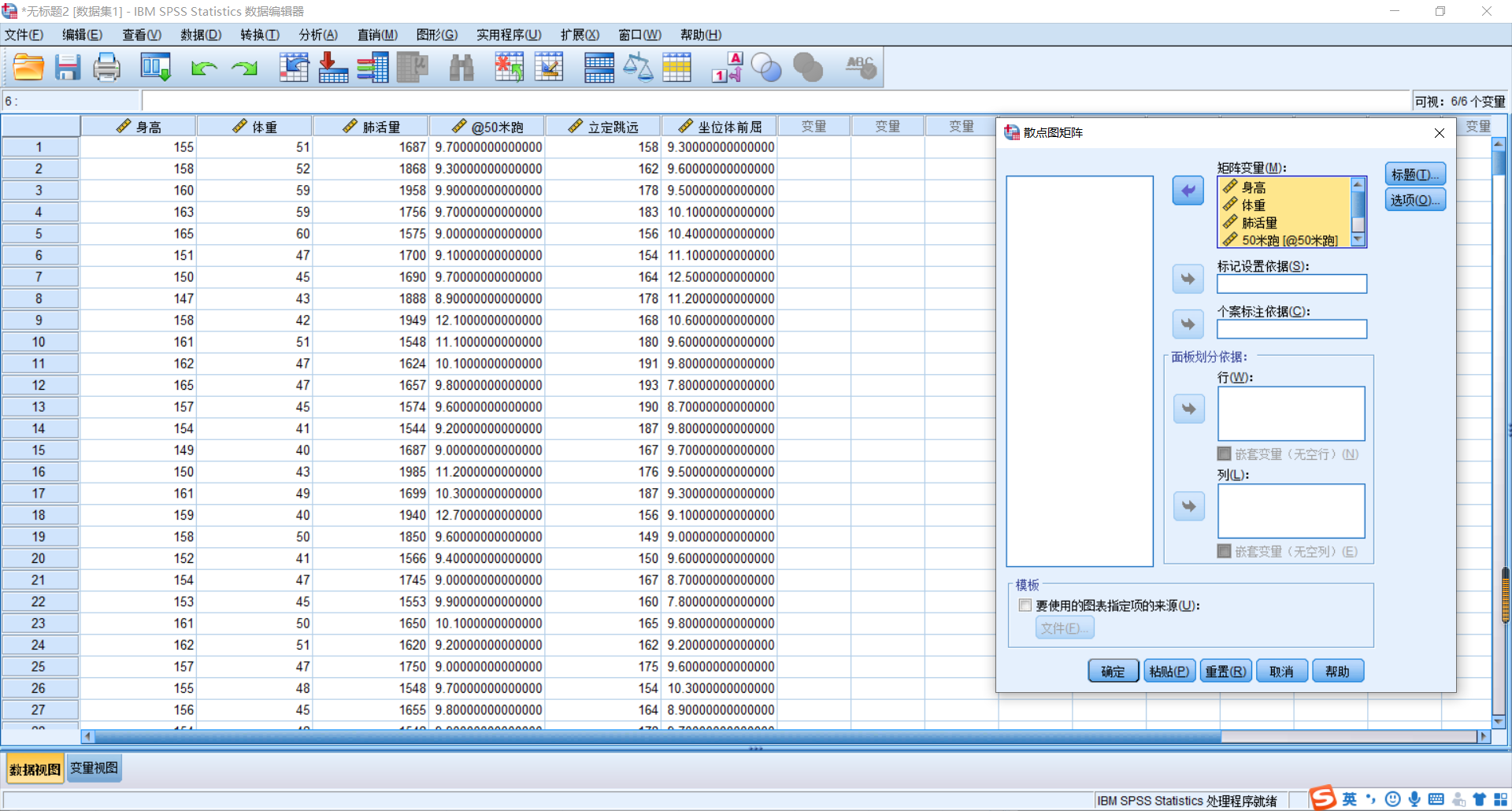This screenshot has height=811, width=1512.
Task: Click the 帮助 button in the dialog
Action: (1338, 672)
